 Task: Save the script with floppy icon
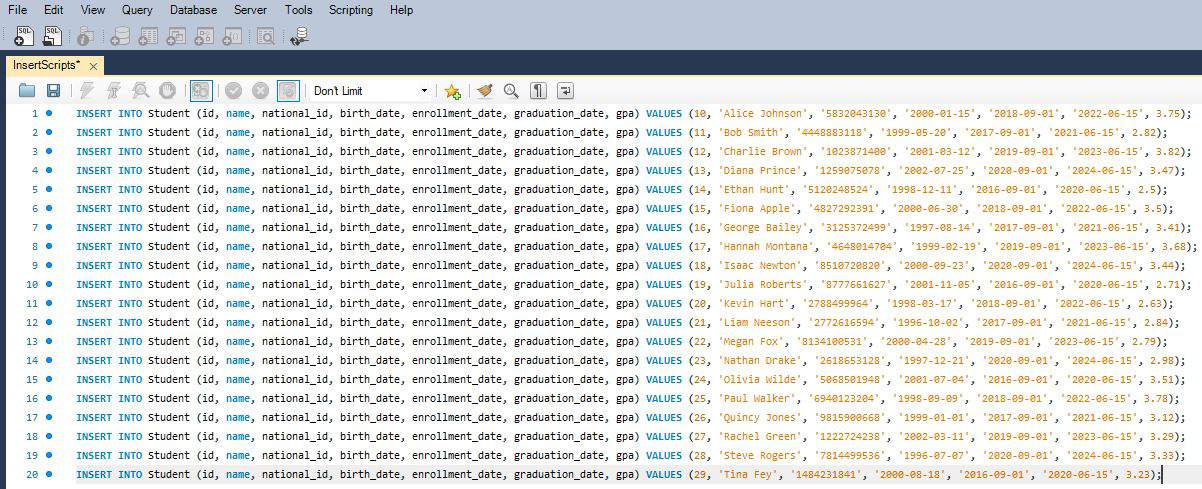(x=53, y=91)
